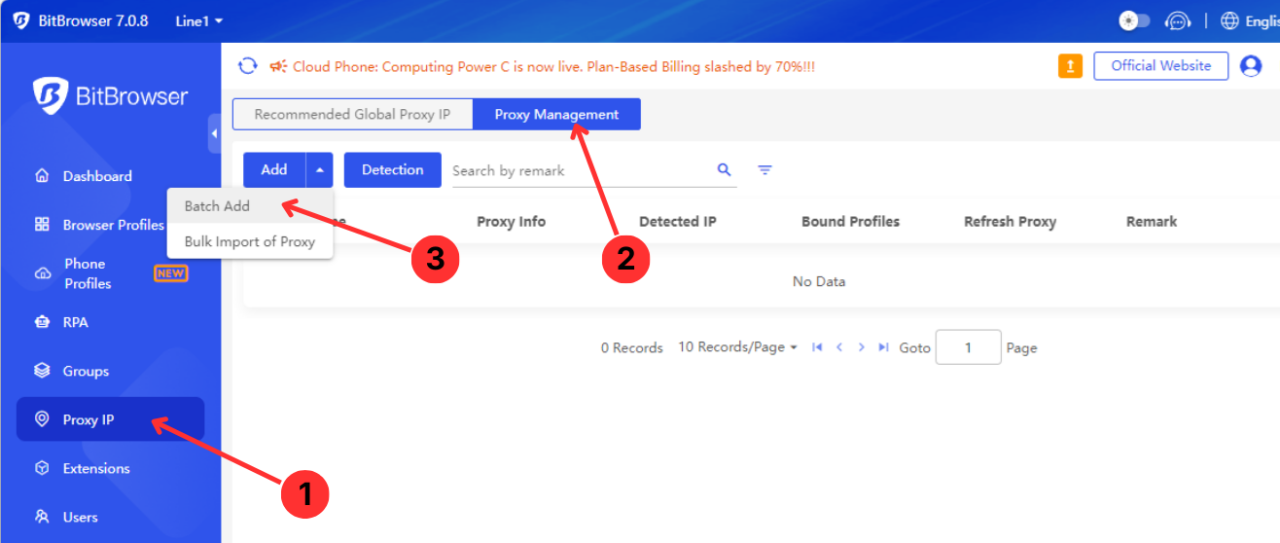This screenshot has height=543, width=1280.
Task: Click the NEW badge on Phone Profiles
Action: click(x=171, y=273)
